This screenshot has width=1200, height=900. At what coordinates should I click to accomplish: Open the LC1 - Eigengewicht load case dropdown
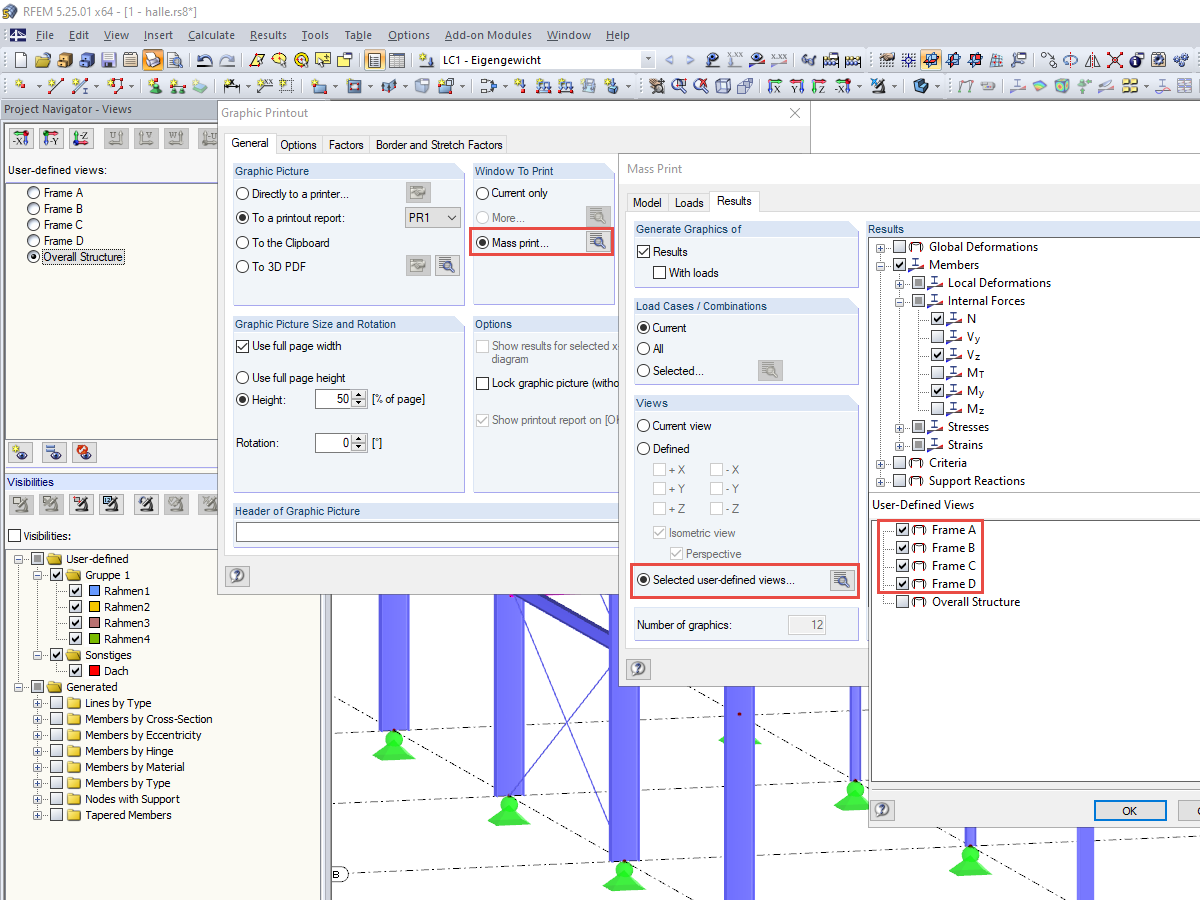(648, 60)
